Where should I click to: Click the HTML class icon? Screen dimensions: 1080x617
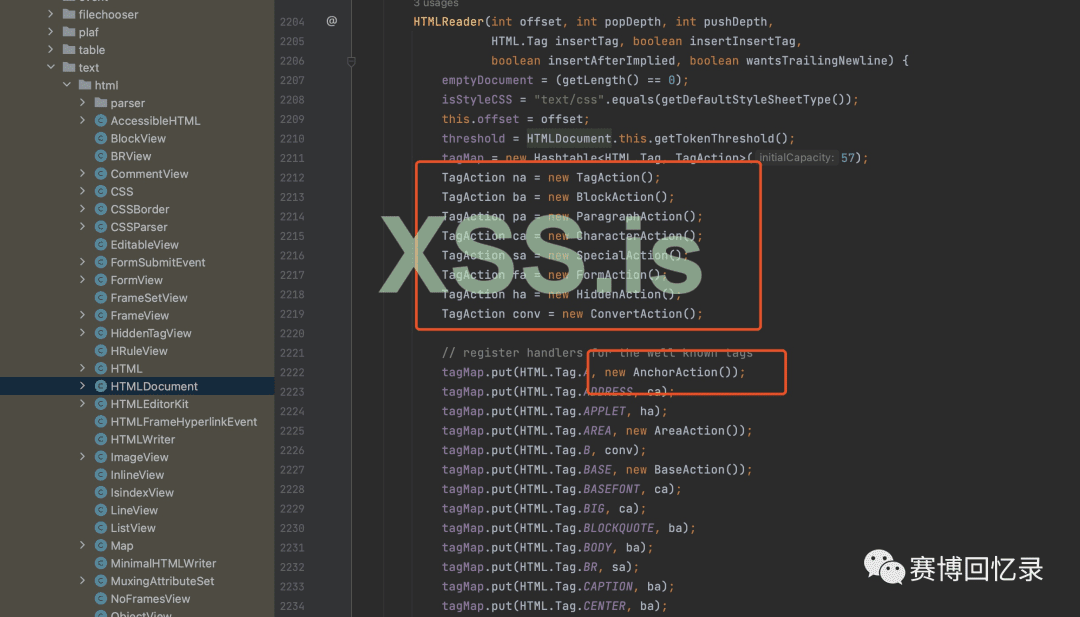[x=101, y=369]
